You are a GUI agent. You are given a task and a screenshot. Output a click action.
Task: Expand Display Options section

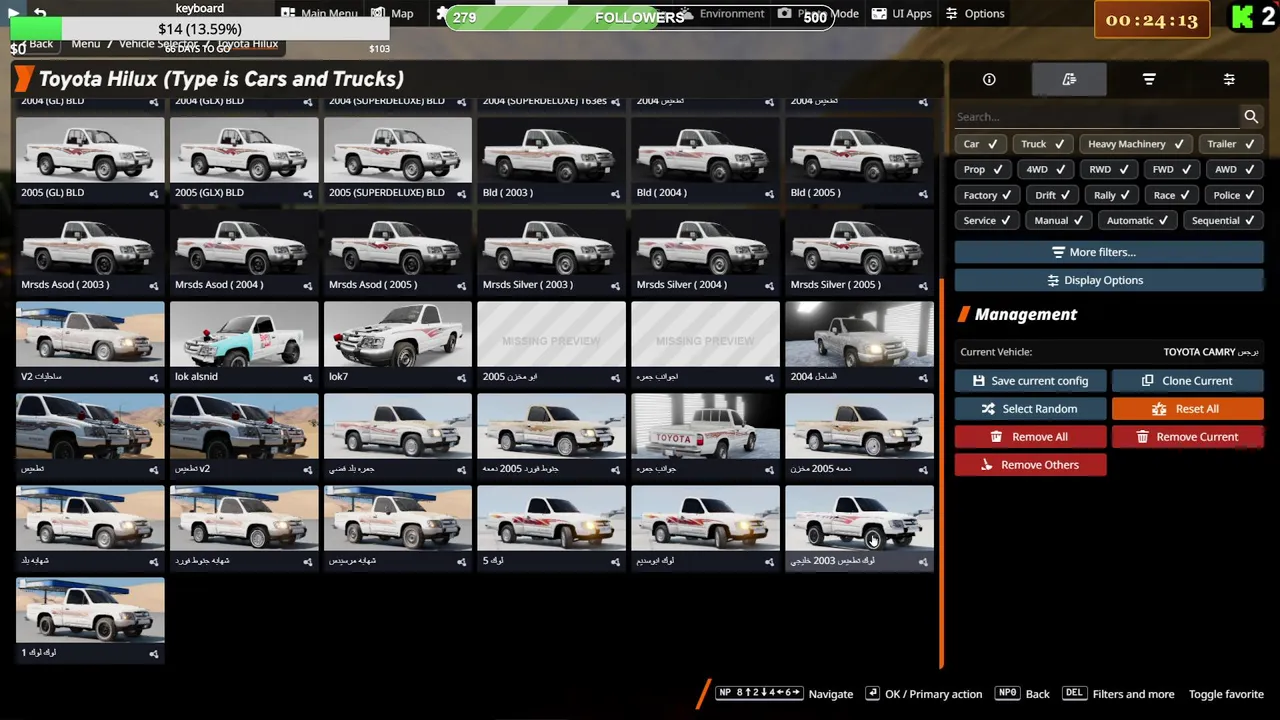point(1109,281)
